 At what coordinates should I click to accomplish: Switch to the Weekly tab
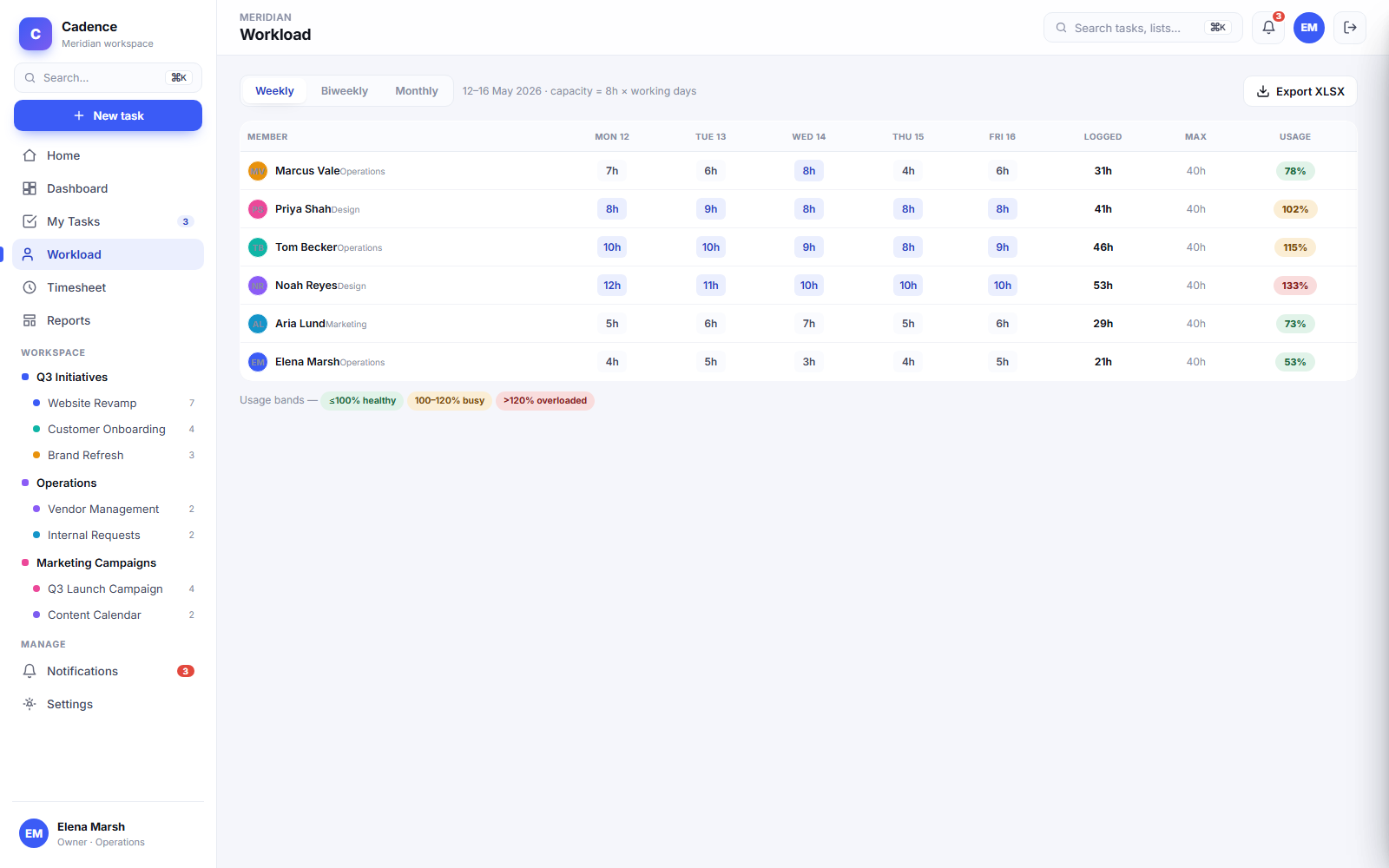coord(274,91)
